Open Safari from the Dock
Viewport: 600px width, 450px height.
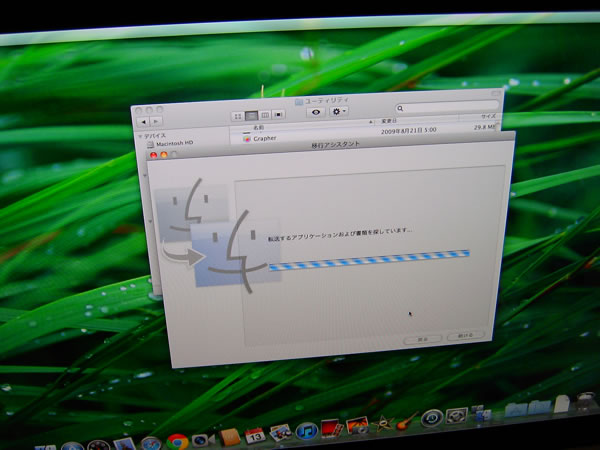(x=151, y=444)
